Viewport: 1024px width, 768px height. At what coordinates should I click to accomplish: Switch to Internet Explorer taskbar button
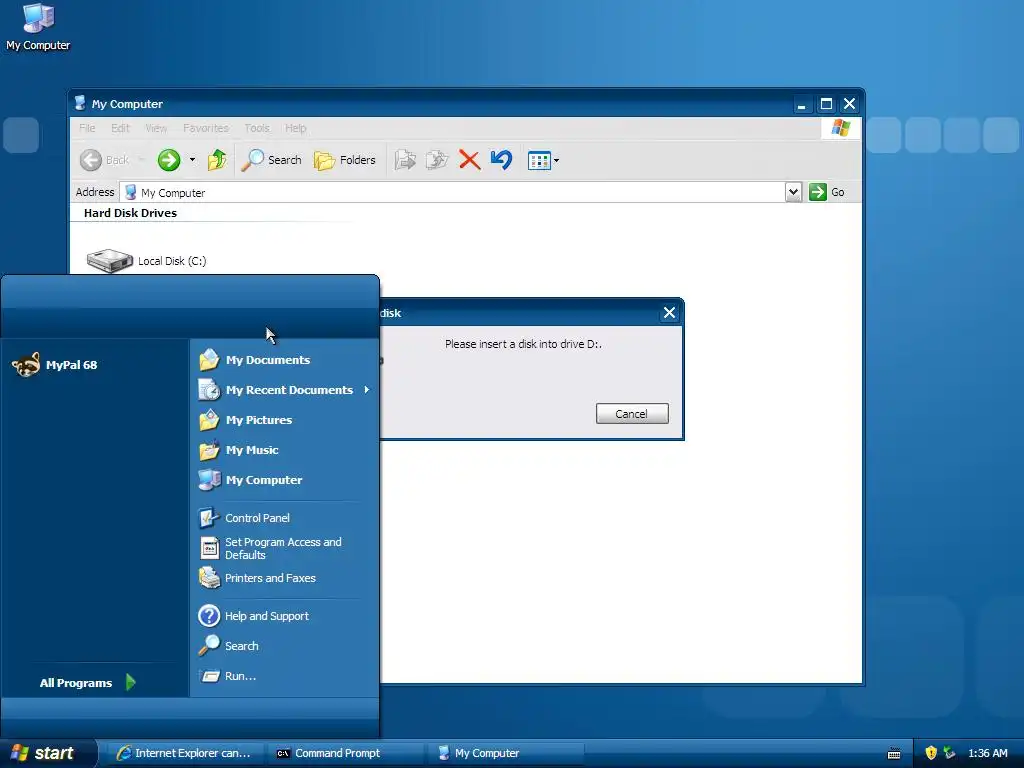click(184, 753)
